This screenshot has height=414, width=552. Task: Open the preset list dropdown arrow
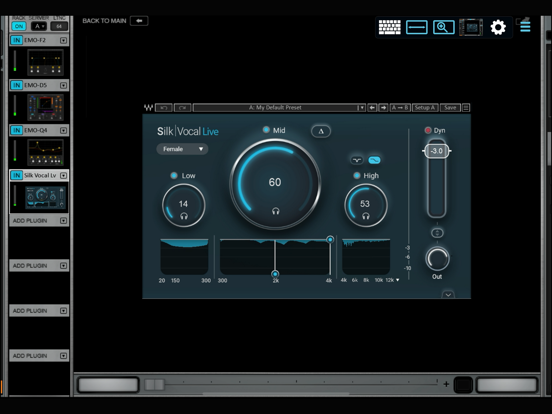coord(361,108)
